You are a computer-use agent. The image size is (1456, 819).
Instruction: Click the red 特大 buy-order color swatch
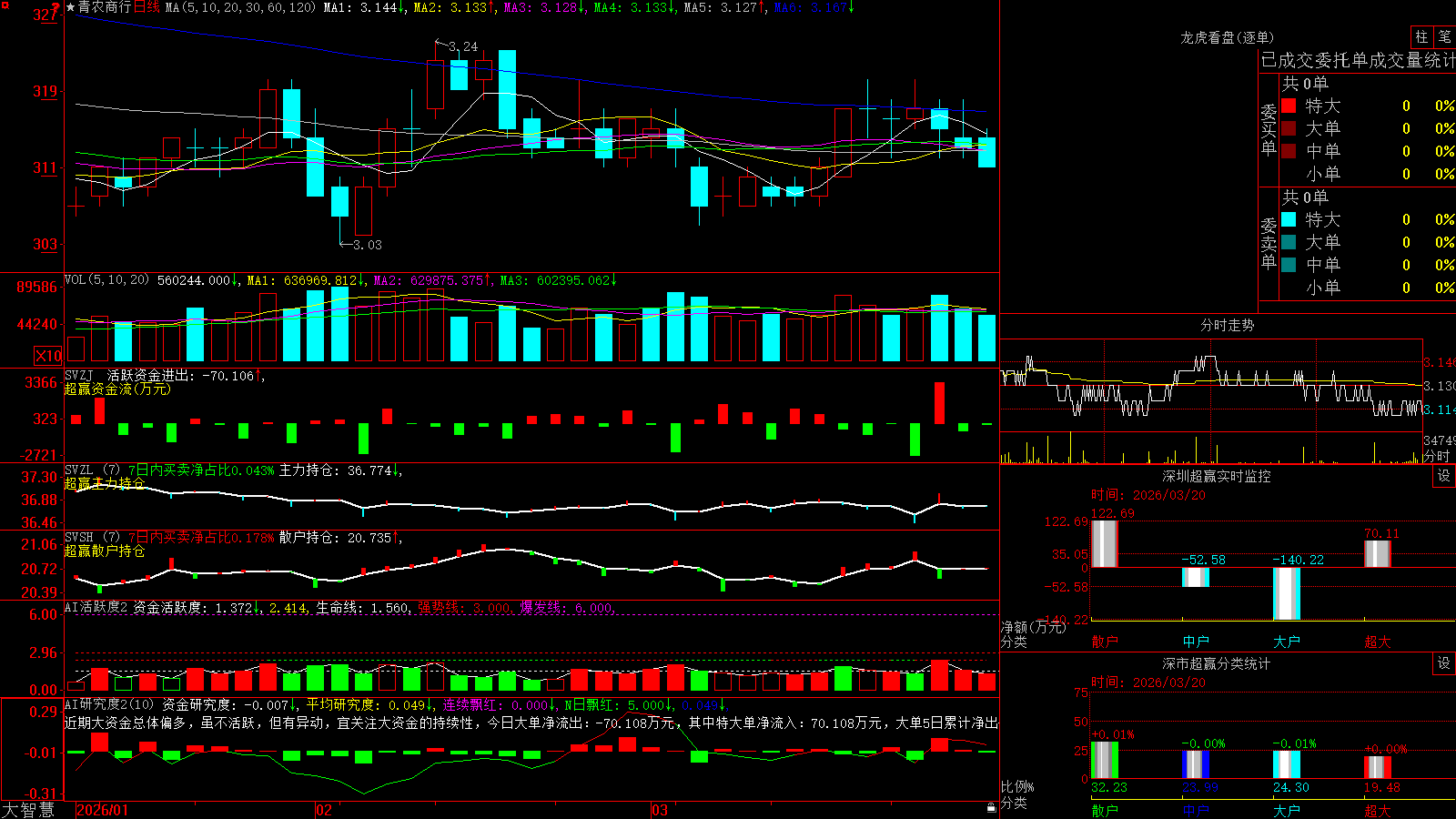click(x=1289, y=106)
